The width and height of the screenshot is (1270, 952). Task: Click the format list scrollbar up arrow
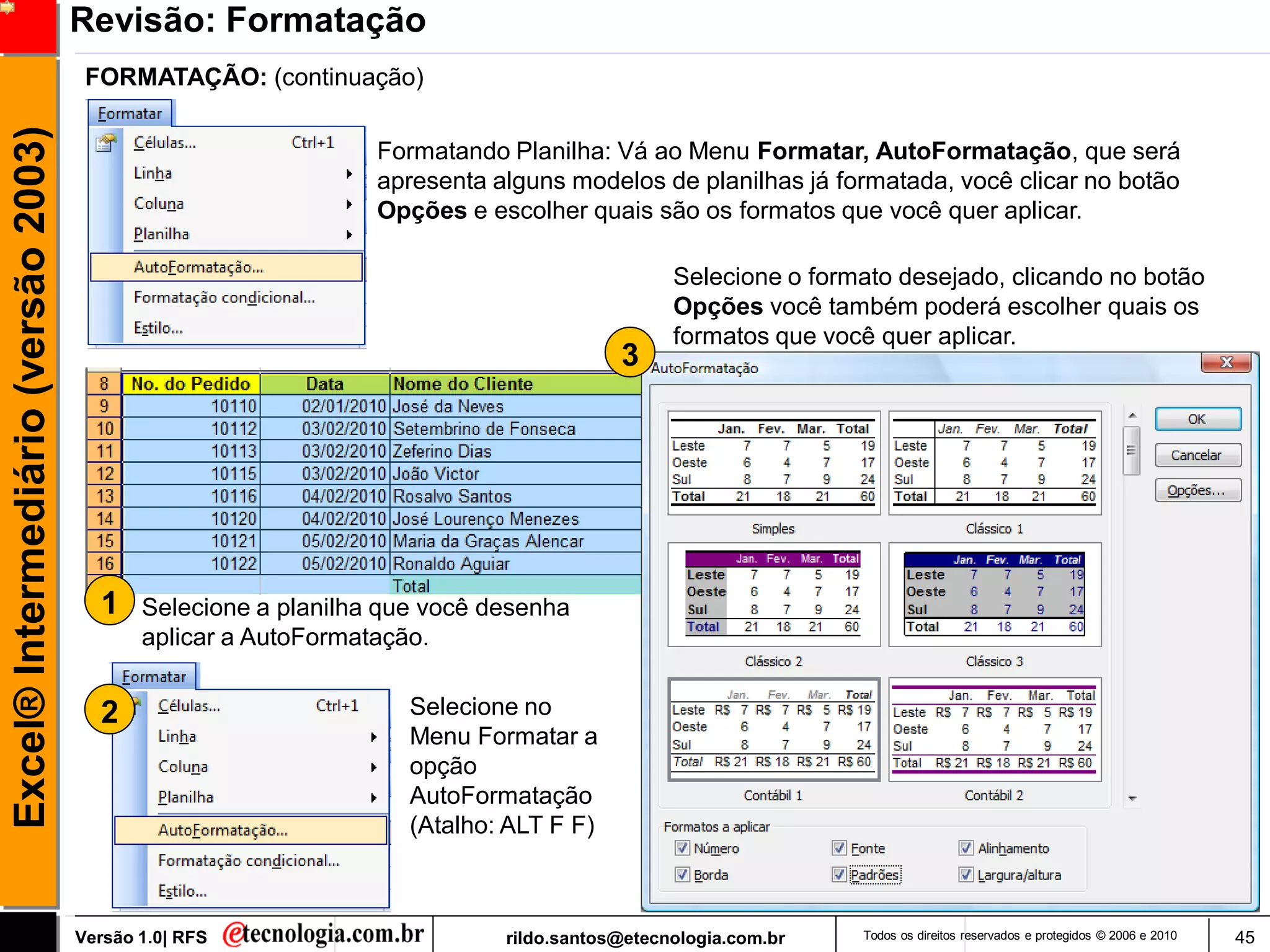[1132, 415]
